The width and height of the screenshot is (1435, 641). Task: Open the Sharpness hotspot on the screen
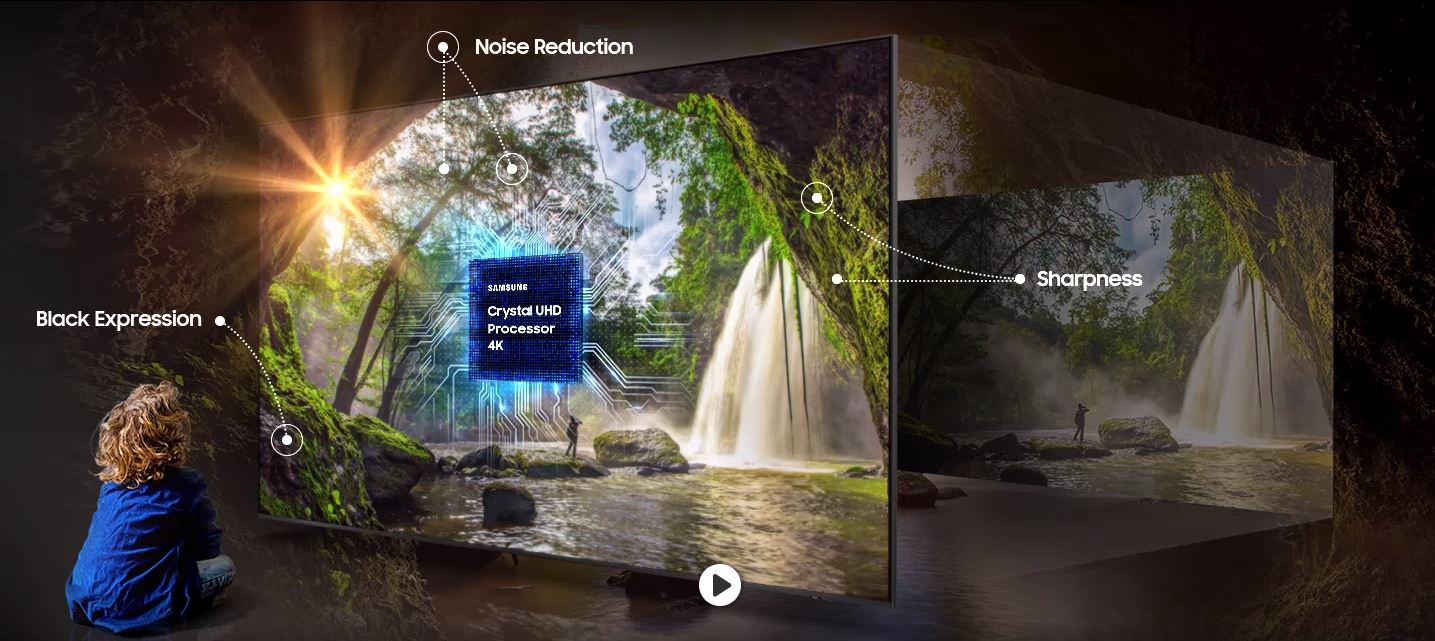(x=818, y=198)
